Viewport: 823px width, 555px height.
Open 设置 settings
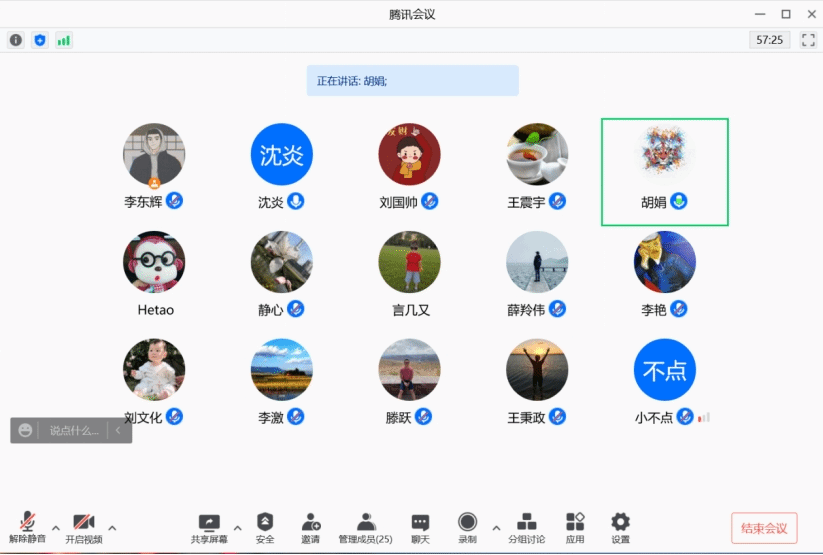pos(620,527)
